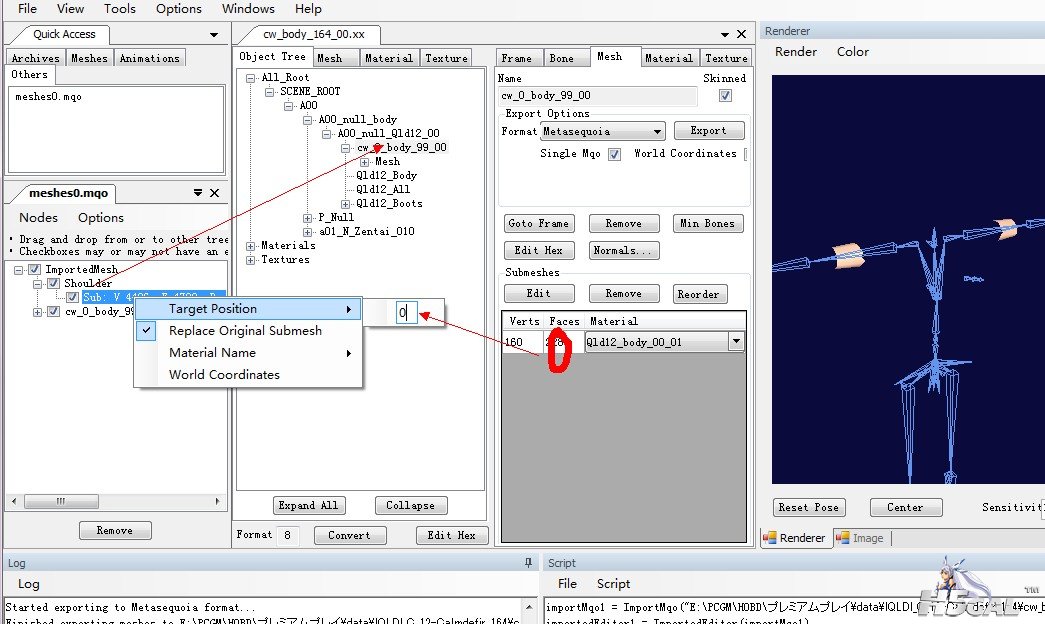Close the meshes0.mqo panel
The image size is (1045, 624).
pyautogui.click(x=214, y=193)
